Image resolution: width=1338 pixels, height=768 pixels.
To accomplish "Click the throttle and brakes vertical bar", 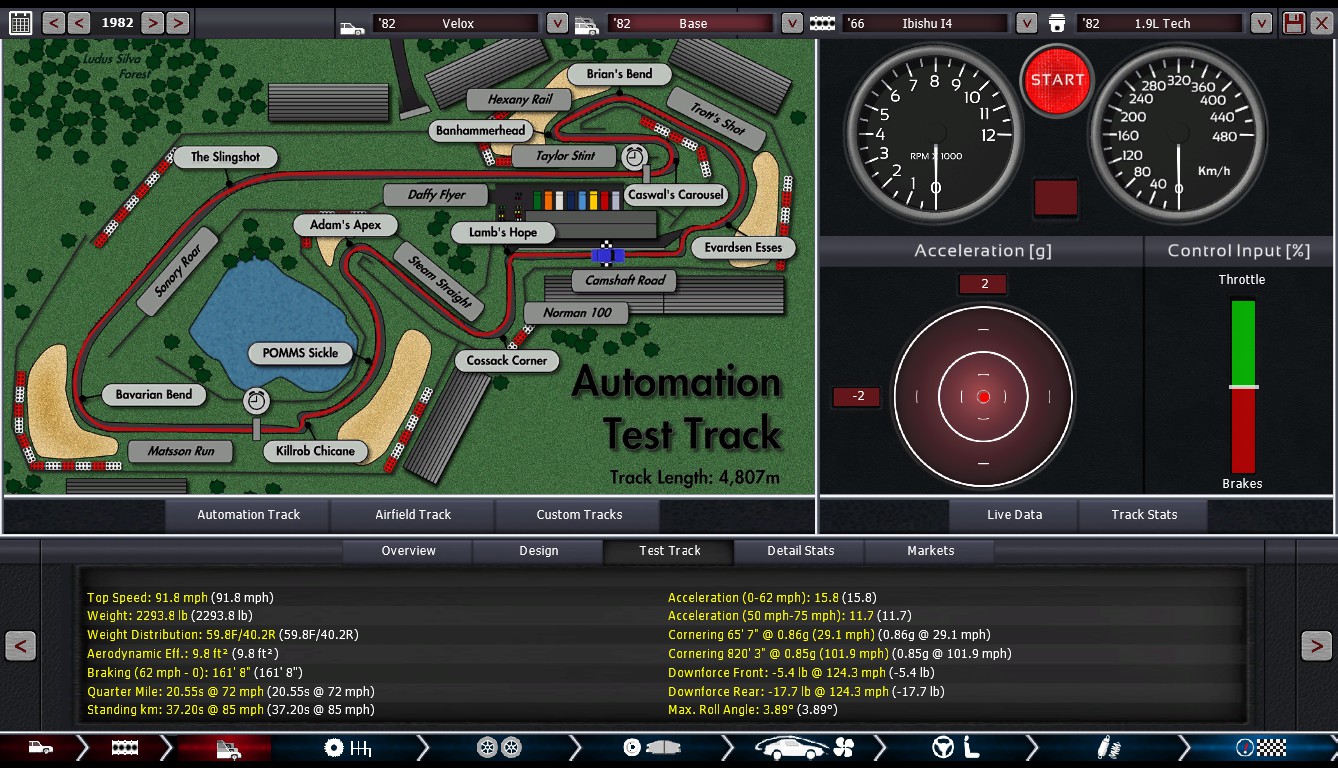I will [x=1243, y=386].
